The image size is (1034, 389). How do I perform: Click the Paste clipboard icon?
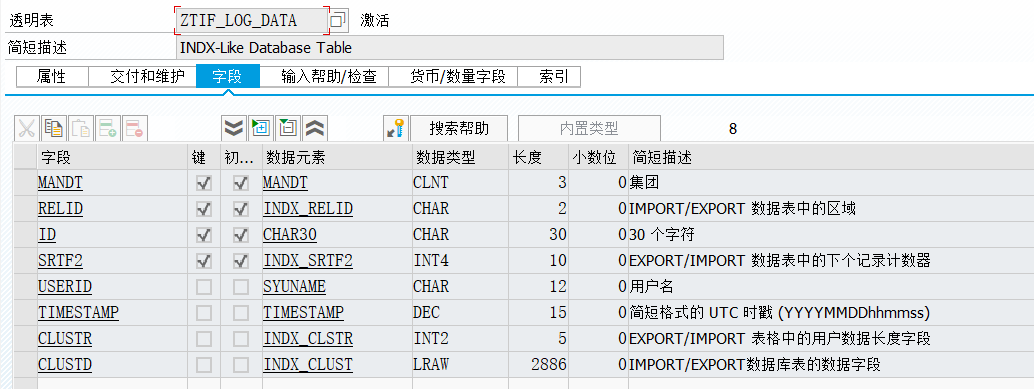(x=80, y=129)
